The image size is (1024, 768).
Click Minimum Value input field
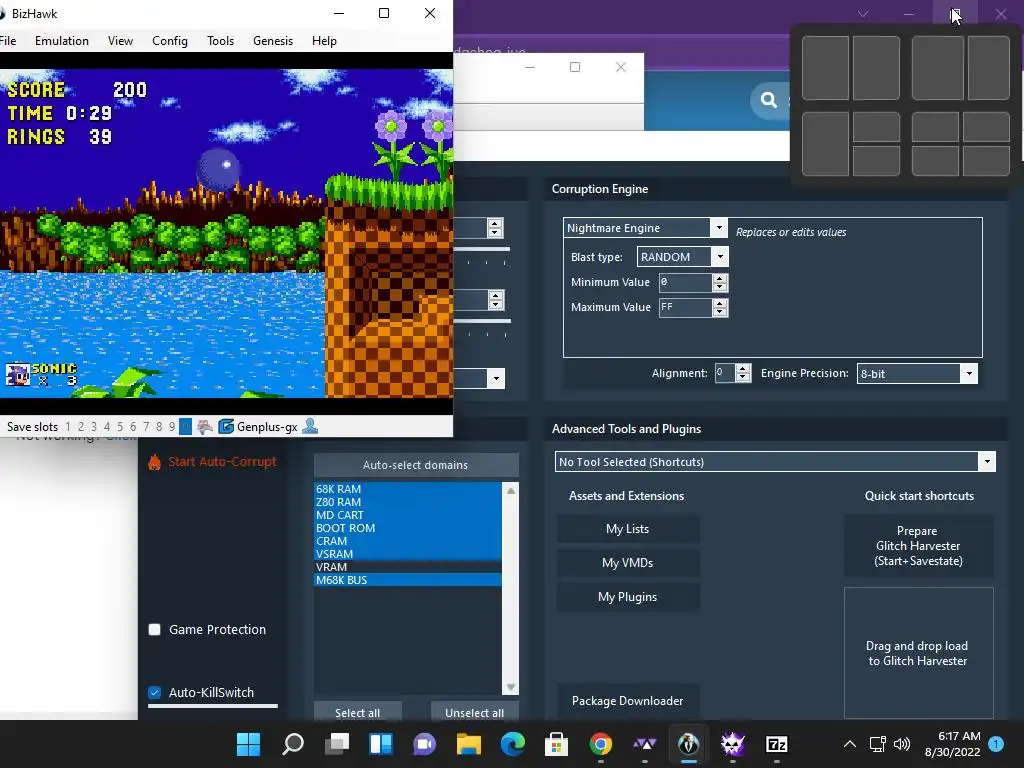685,282
